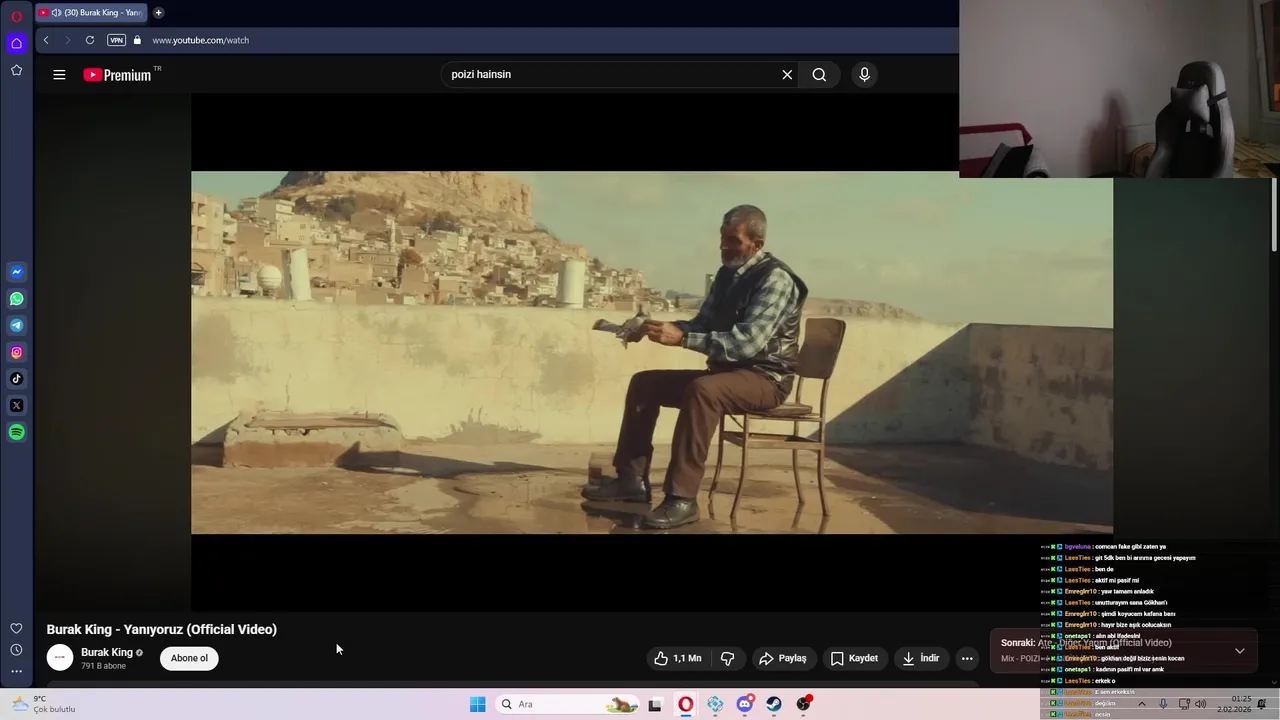Open Instagram in the Opera sidebar
The width and height of the screenshot is (1280, 720).
pos(16,352)
